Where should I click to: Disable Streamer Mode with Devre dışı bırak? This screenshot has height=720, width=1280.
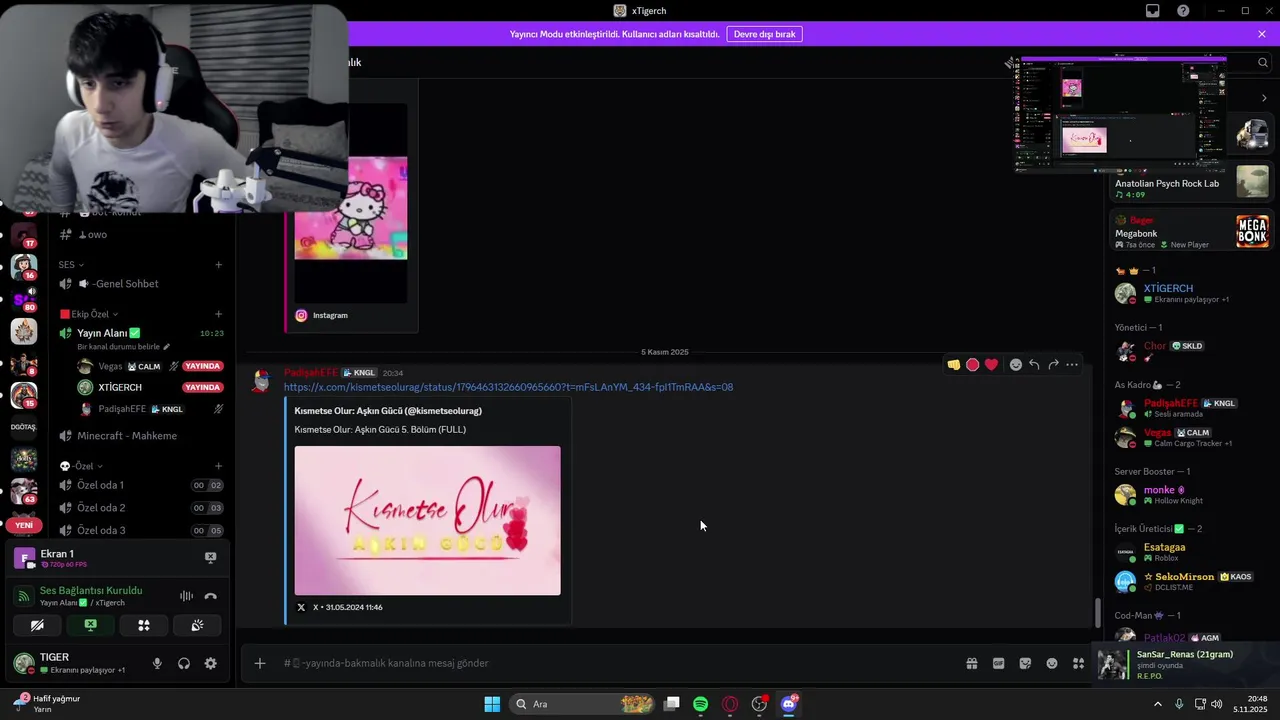(764, 34)
